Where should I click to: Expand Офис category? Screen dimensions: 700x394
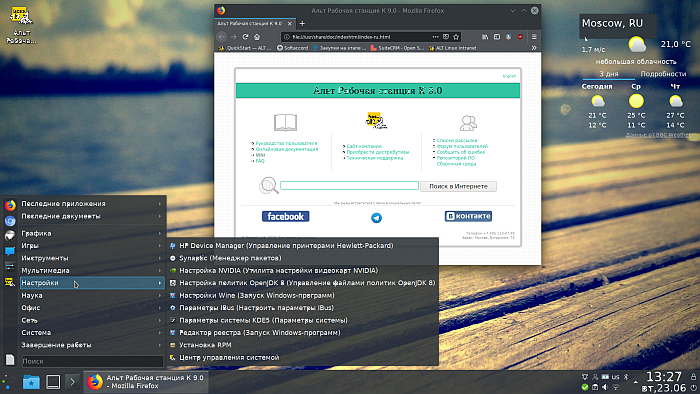(x=92, y=308)
